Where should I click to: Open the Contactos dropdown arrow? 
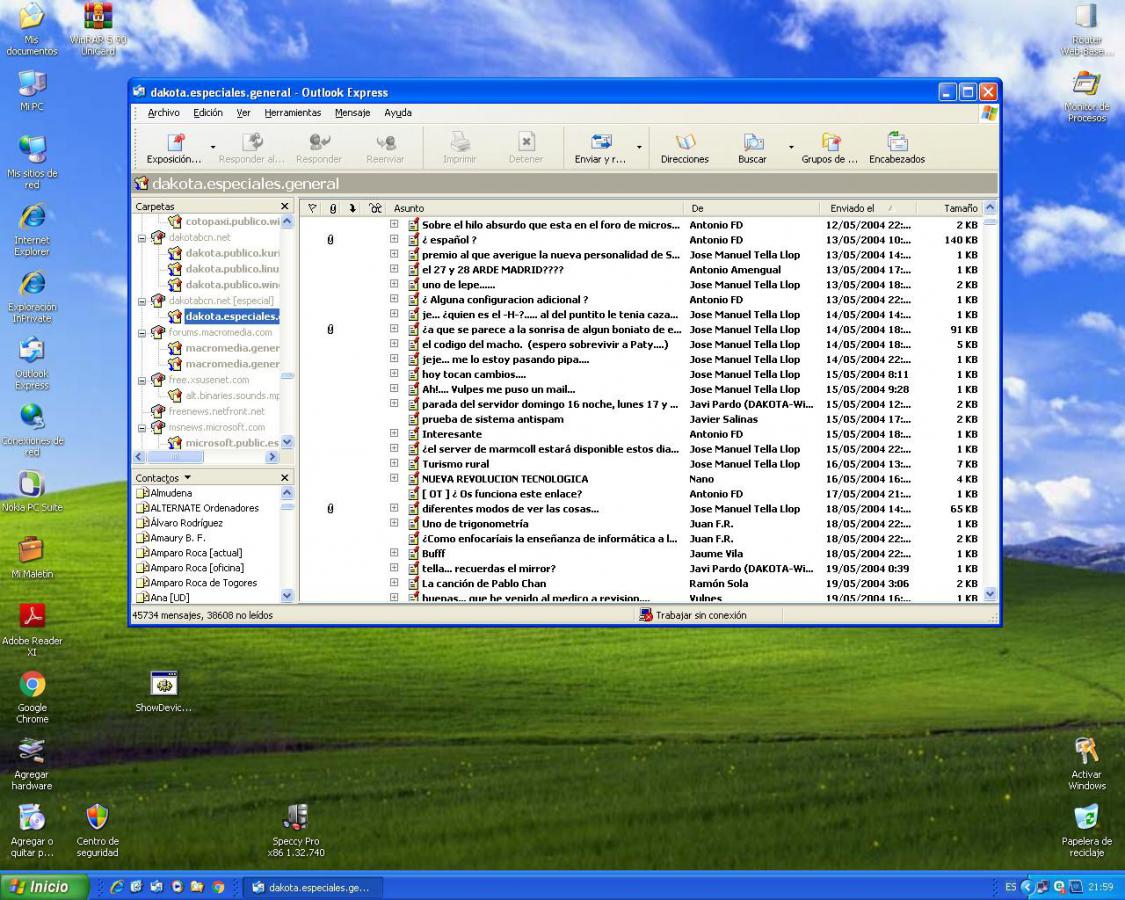(186, 478)
